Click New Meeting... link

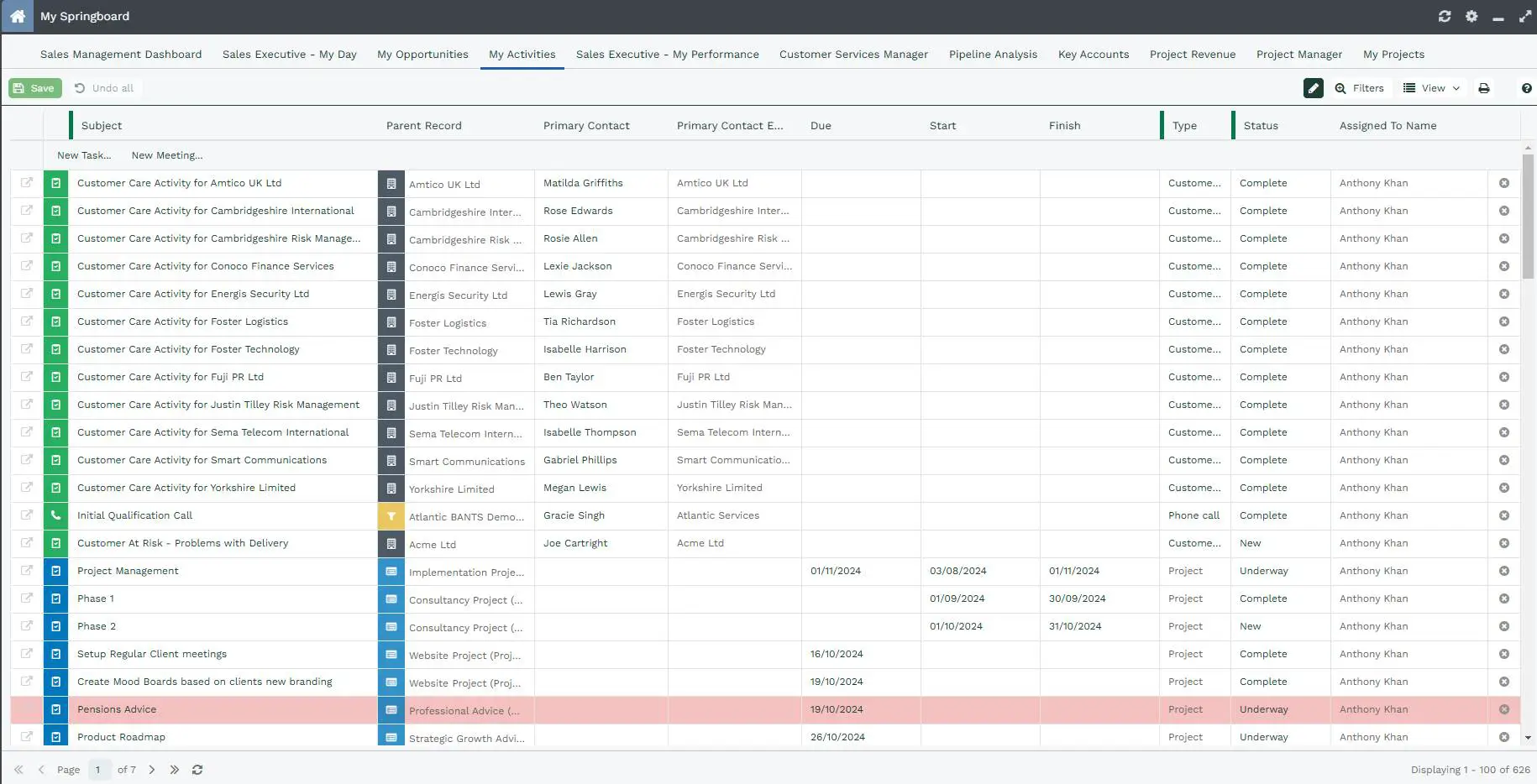(167, 155)
